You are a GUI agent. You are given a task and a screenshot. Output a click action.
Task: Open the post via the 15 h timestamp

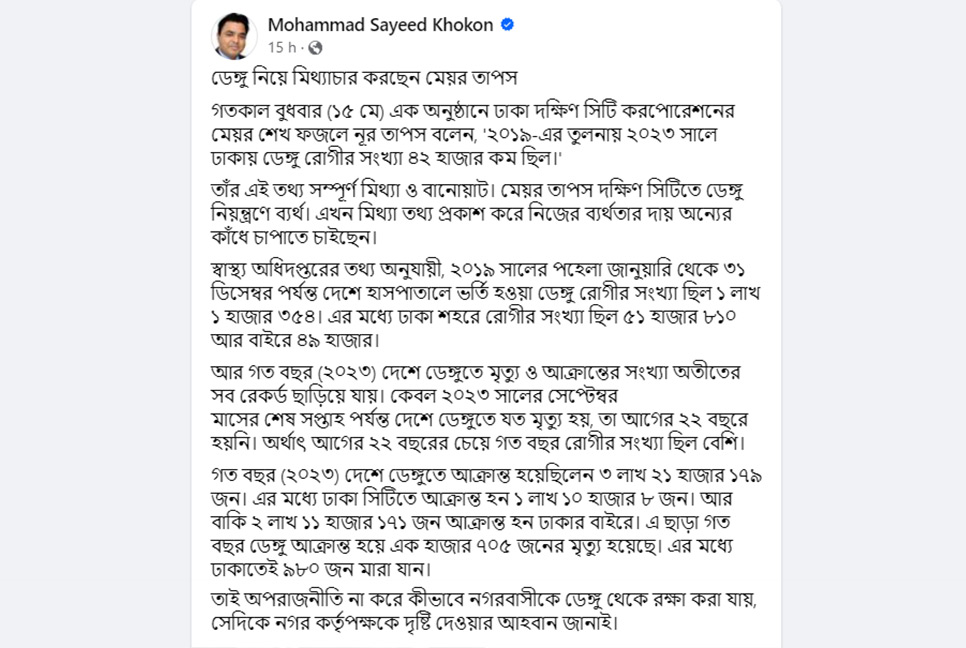tap(282, 47)
